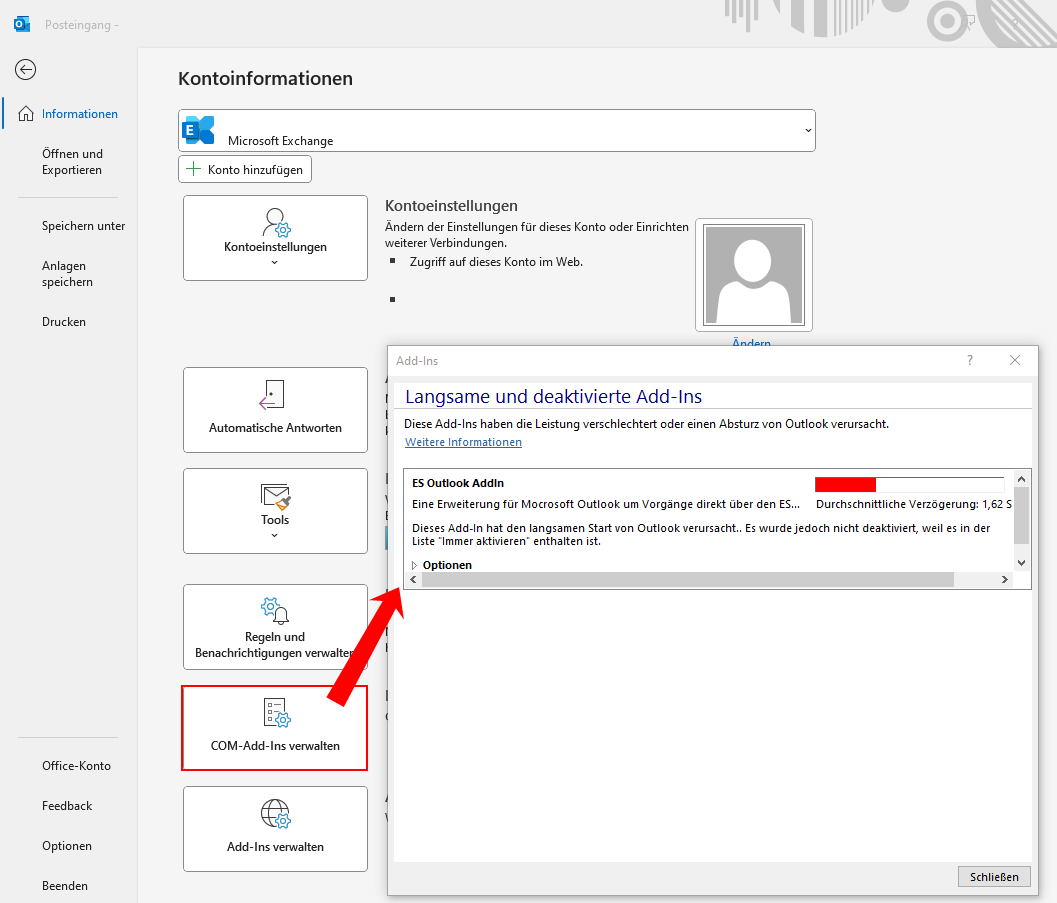Click the Tools envelope-broom icon
The height and width of the screenshot is (903, 1057).
pyautogui.click(x=275, y=497)
